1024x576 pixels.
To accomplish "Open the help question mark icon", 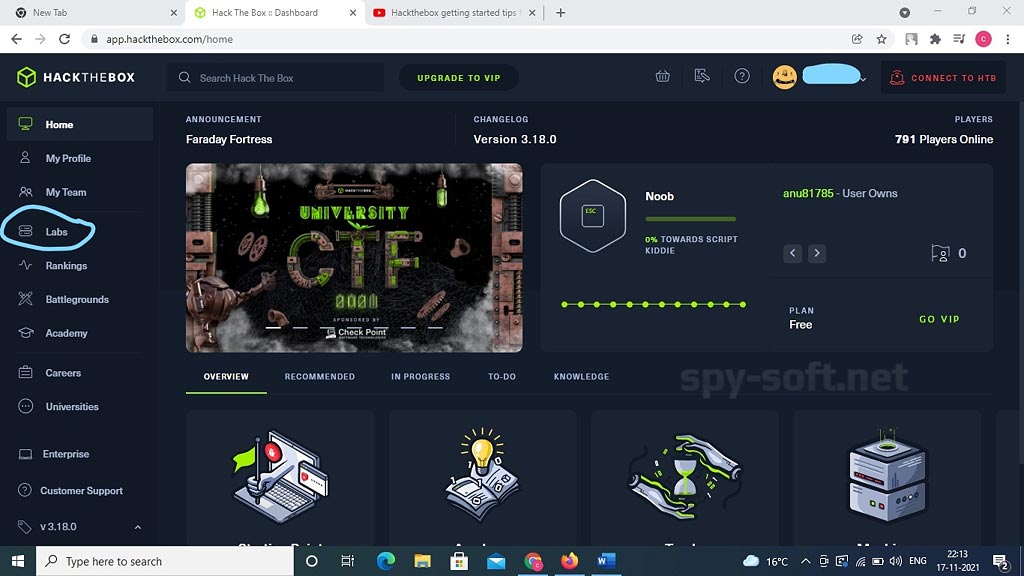I will pos(742,76).
